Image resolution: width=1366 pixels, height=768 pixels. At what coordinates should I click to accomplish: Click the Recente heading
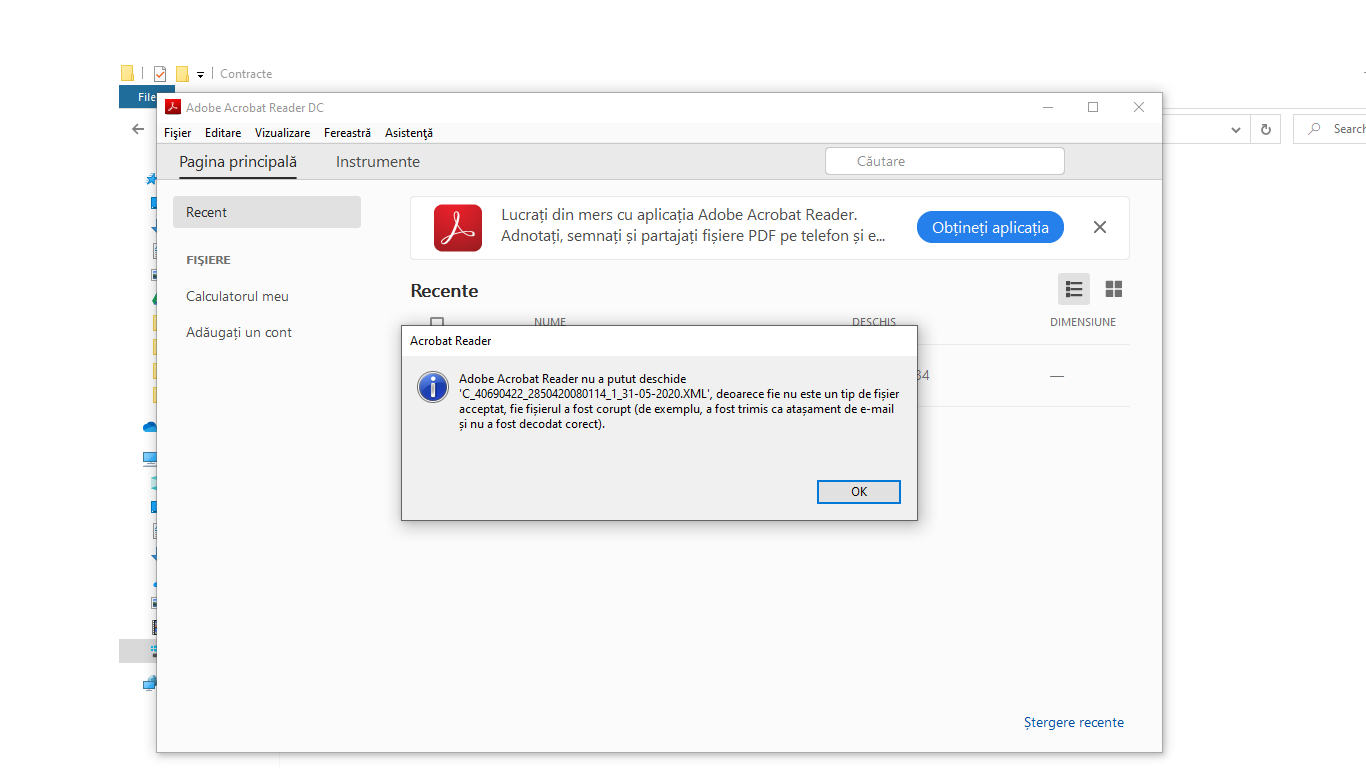(444, 291)
